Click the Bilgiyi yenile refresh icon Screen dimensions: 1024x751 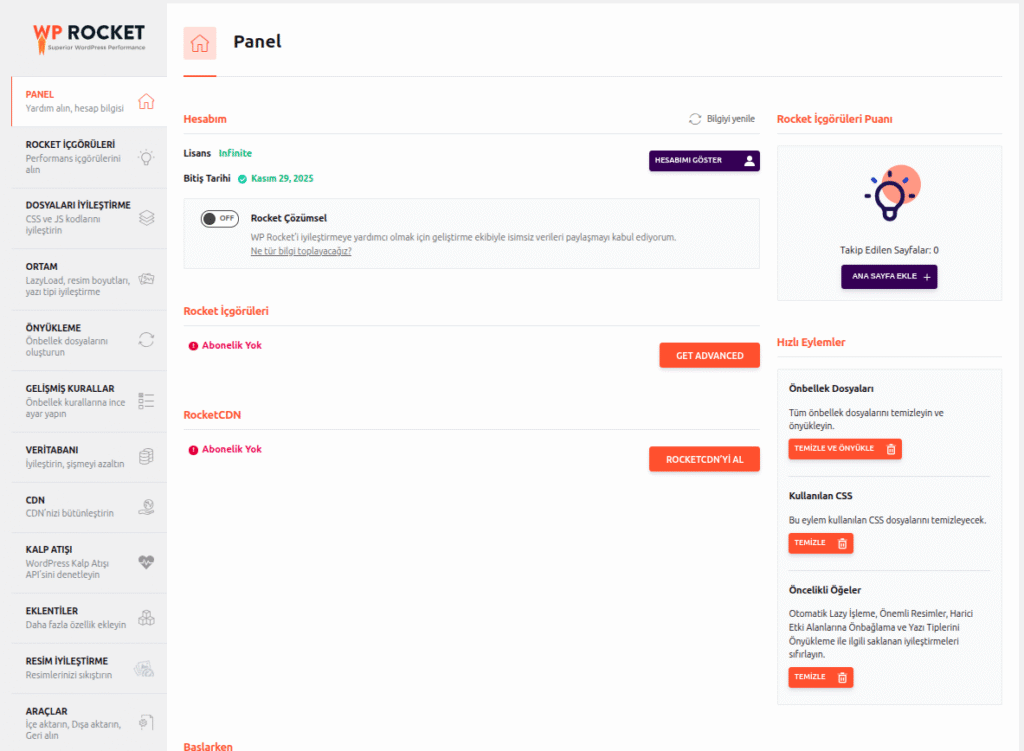(697, 119)
